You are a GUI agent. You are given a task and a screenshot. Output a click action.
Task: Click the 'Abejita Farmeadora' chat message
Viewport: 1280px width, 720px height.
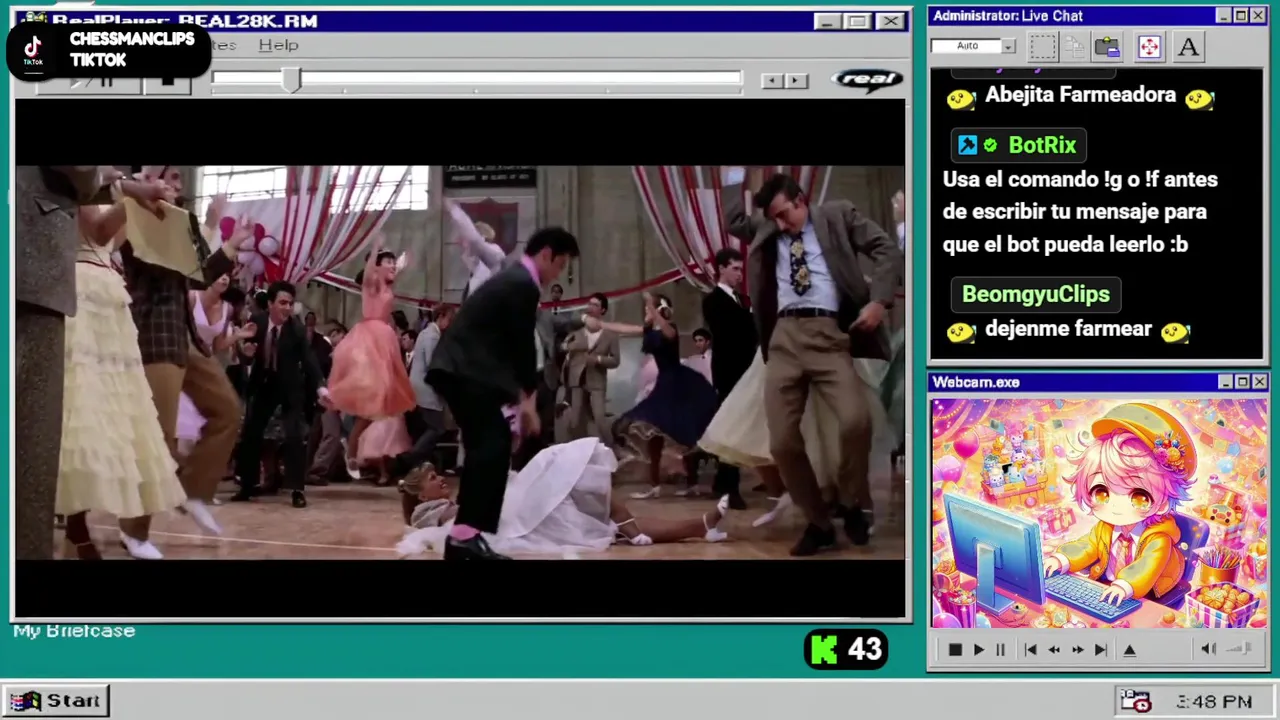(x=1080, y=95)
